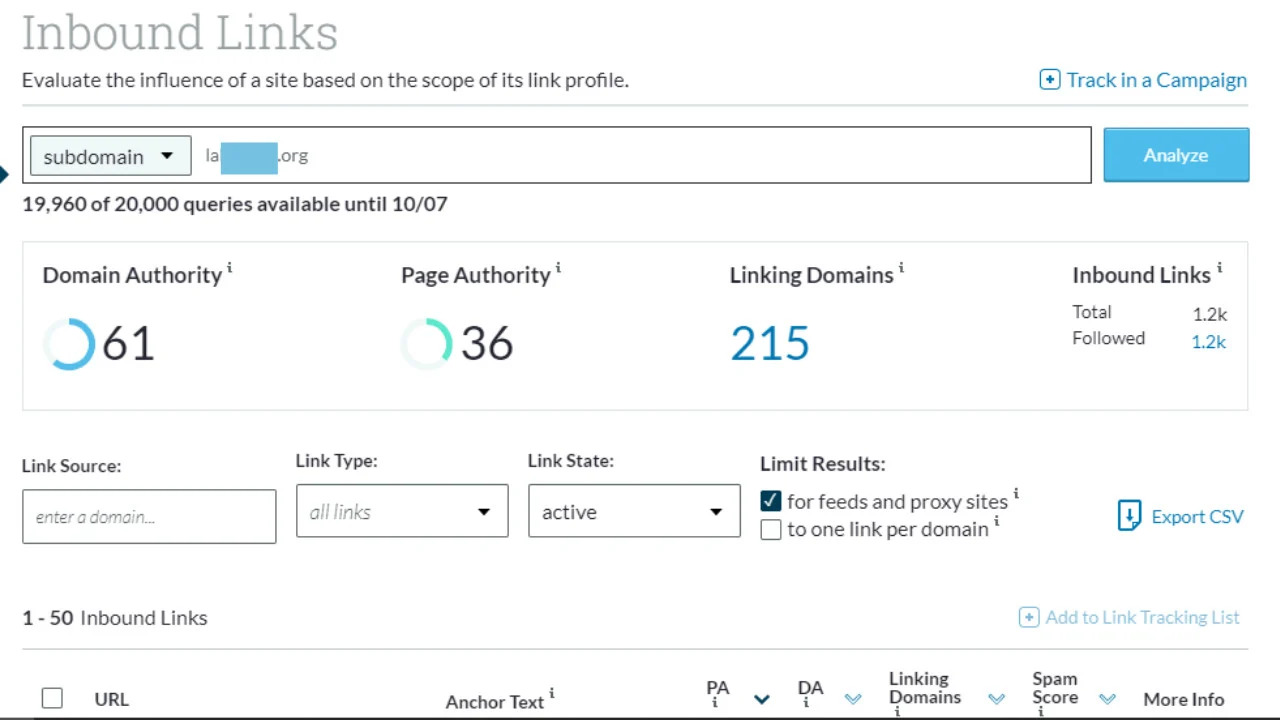Click the PA column sort chevron
This screenshot has width=1280, height=720.
(x=762, y=699)
